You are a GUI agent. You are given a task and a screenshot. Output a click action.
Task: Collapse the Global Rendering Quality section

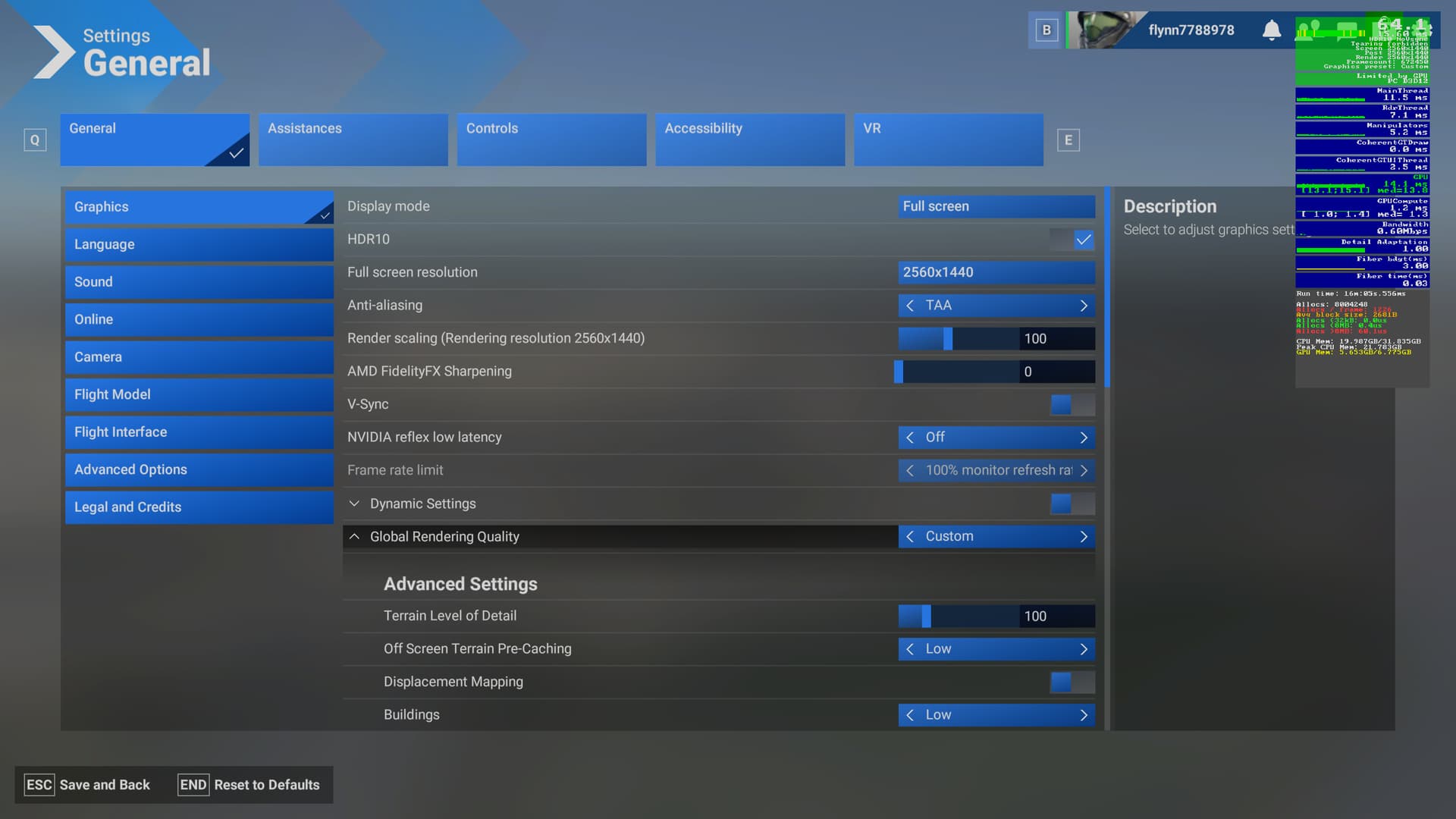tap(354, 537)
